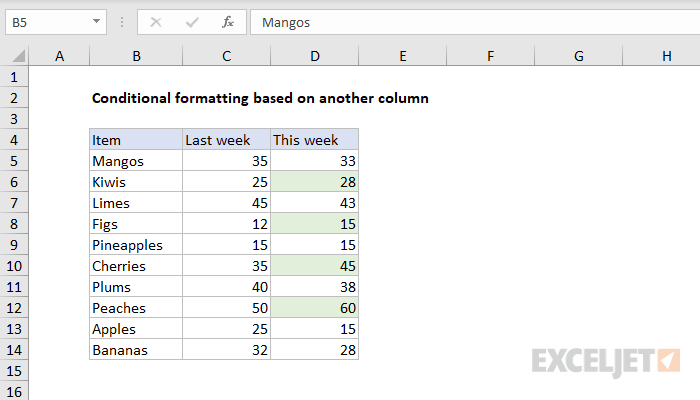This screenshot has height=400, width=700.
Task: Click the Exceljet logo
Action: tap(606, 359)
